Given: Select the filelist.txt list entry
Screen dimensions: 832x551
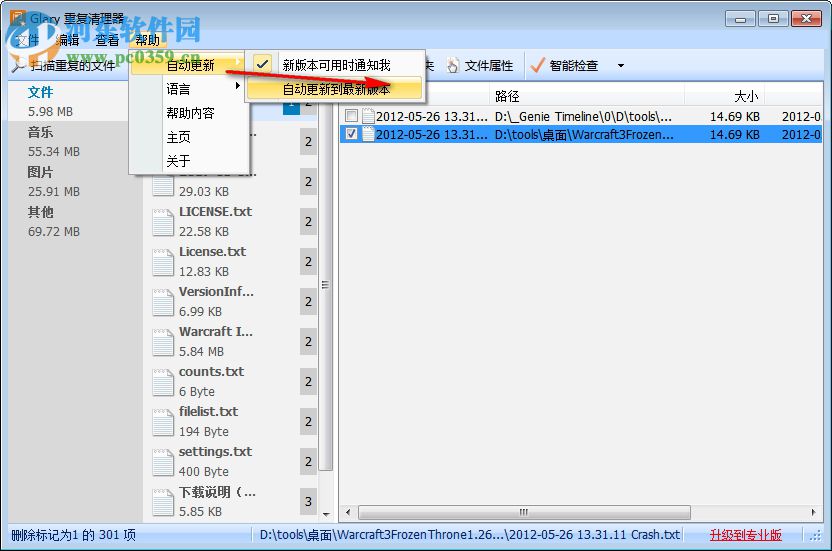Looking at the screenshot, I should pyautogui.click(x=231, y=421).
